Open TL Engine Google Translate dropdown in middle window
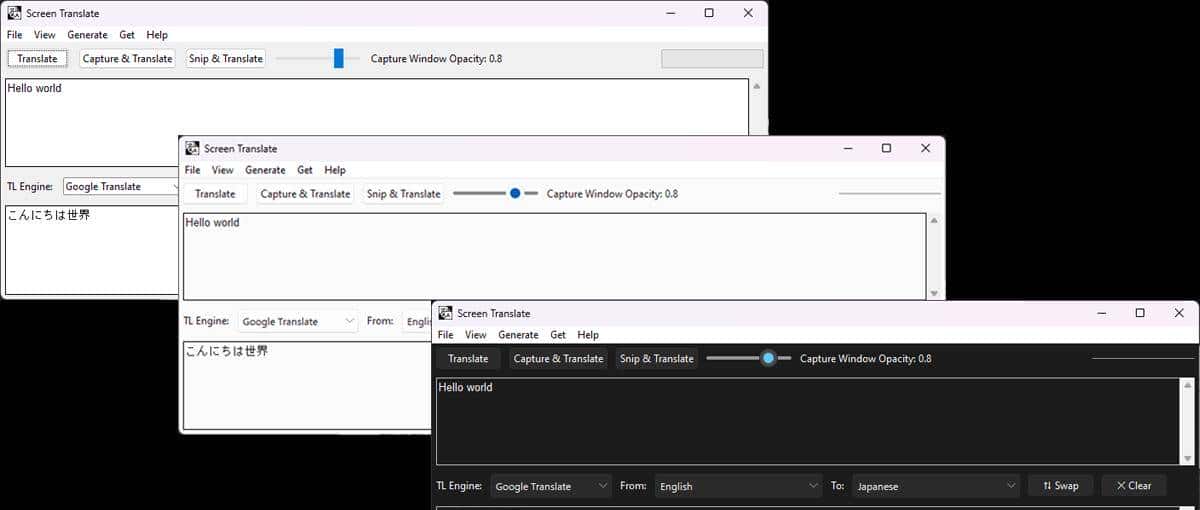1200x510 pixels. click(298, 321)
